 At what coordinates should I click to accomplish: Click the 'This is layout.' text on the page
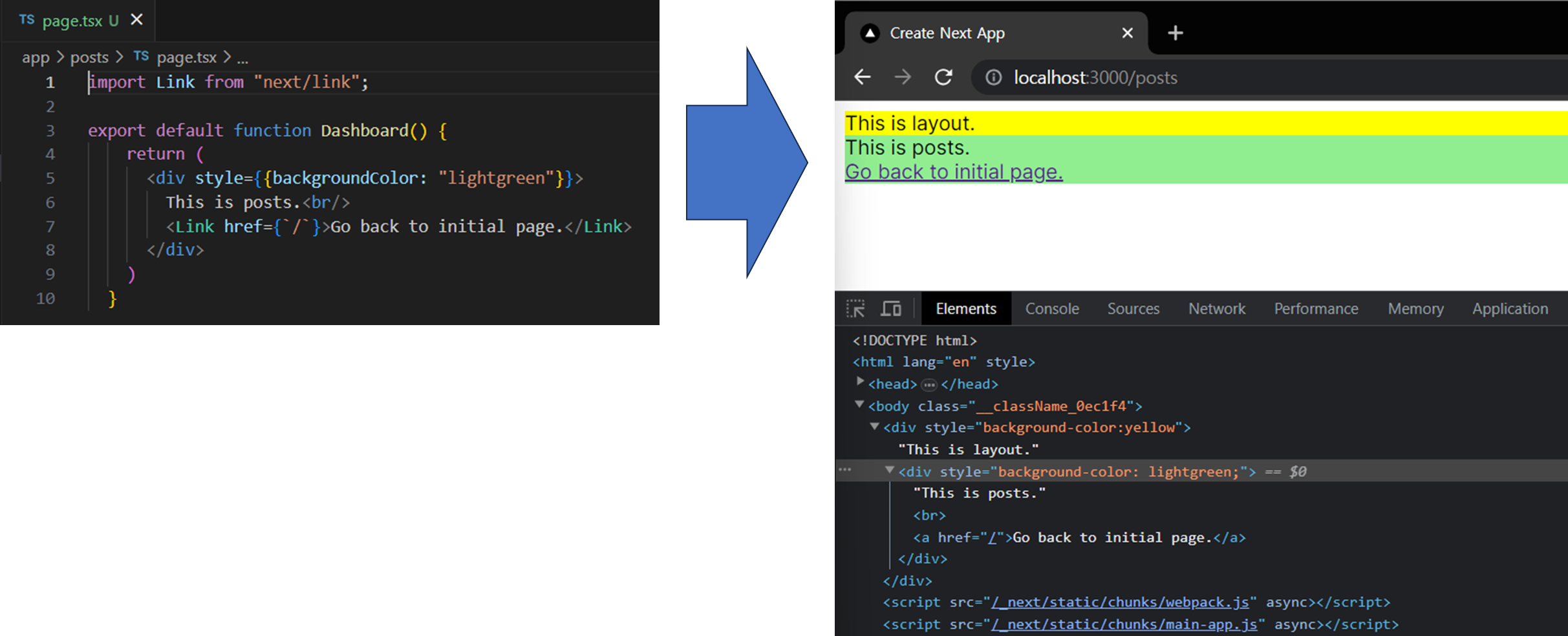point(910,123)
